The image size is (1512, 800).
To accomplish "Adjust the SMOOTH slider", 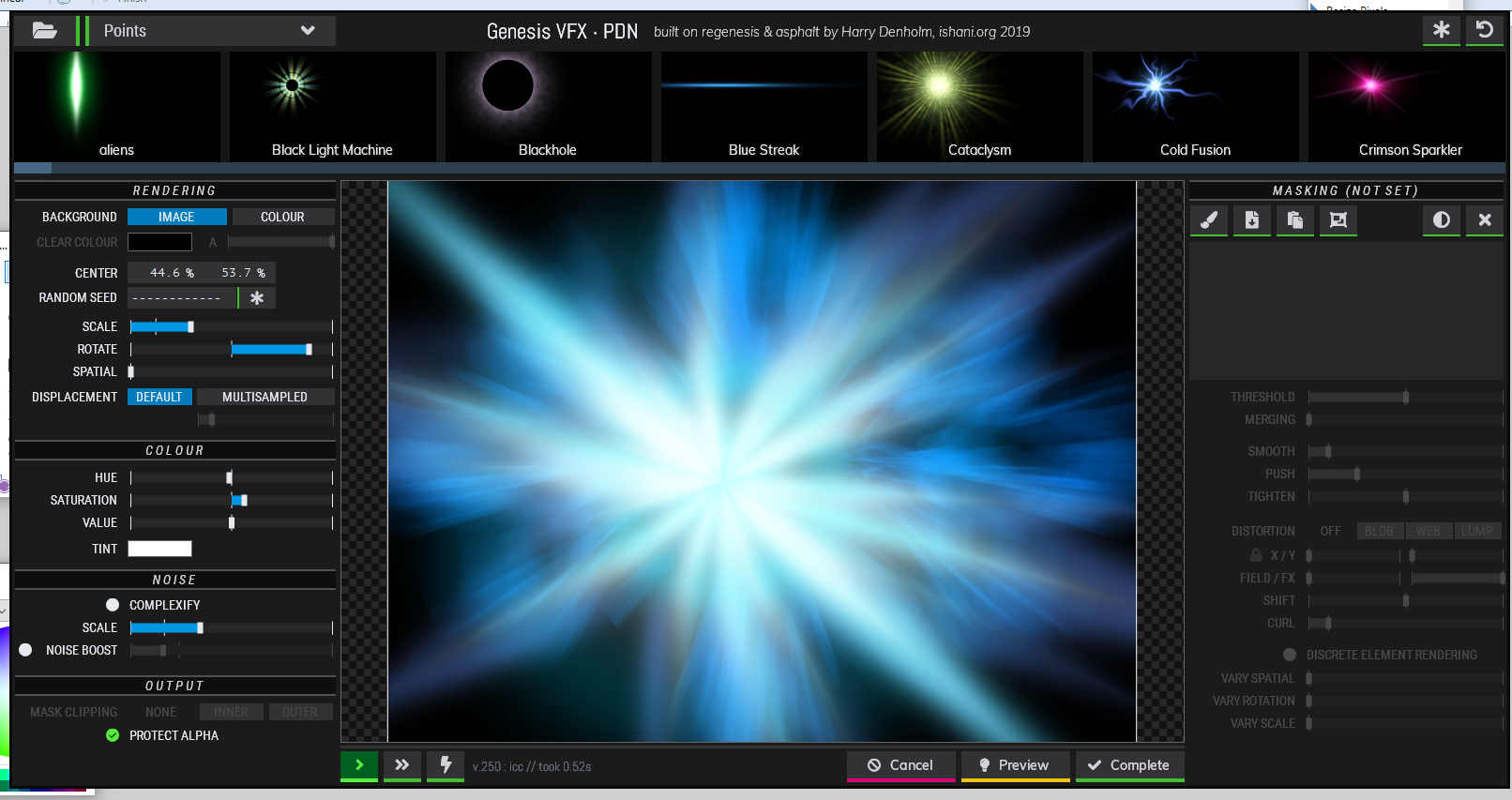I will pos(1405,451).
